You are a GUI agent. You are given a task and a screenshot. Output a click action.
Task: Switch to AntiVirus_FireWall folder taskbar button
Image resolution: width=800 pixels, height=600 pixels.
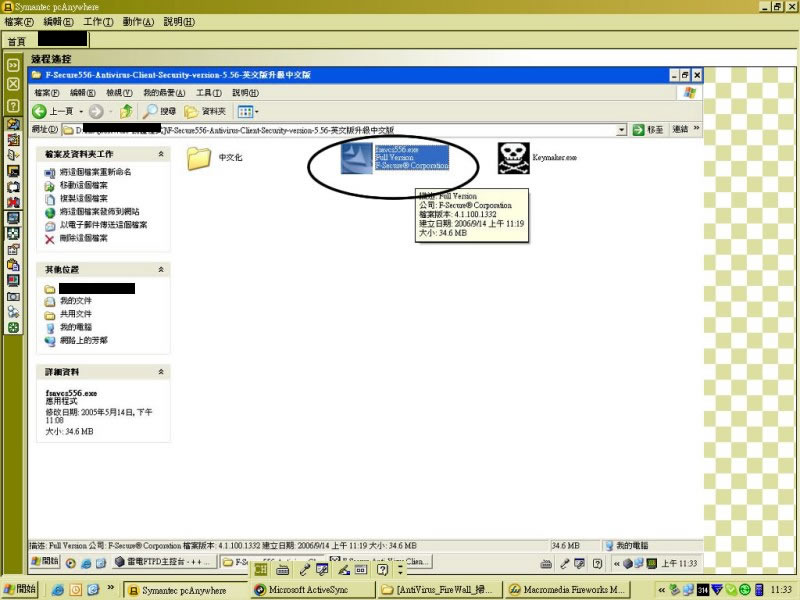point(439,590)
